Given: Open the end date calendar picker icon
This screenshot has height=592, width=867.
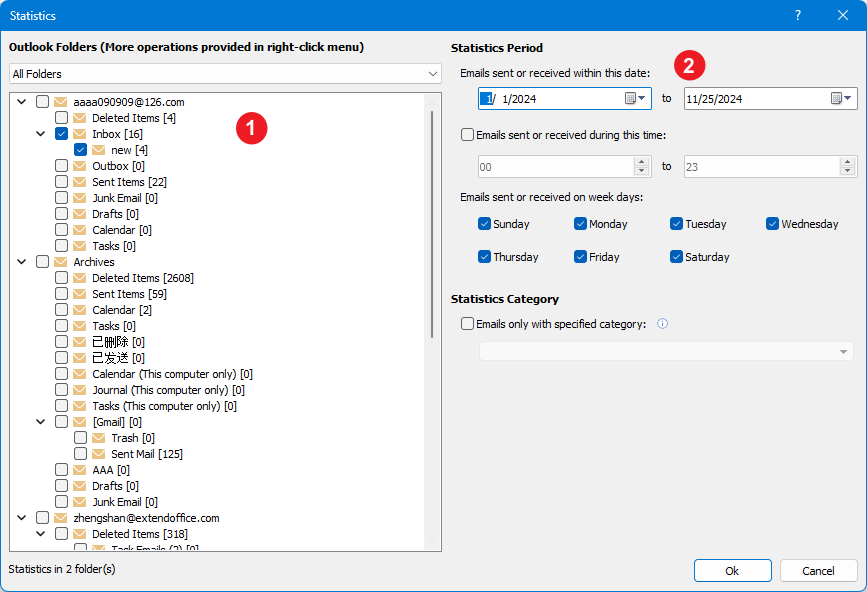Looking at the screenshot, I should click(837, 99).
